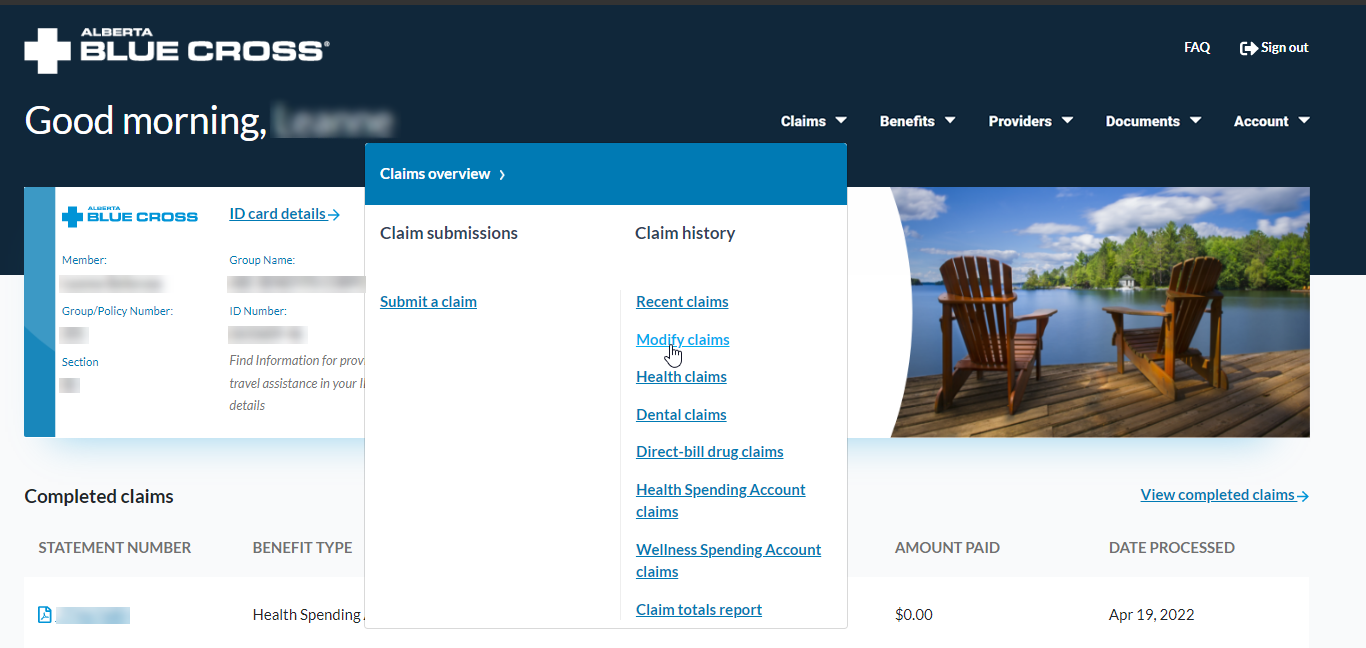This screenshot has height=648, width=1366.
Task: Click the AMOUNT PAID column header
Action: coord(947,547)
